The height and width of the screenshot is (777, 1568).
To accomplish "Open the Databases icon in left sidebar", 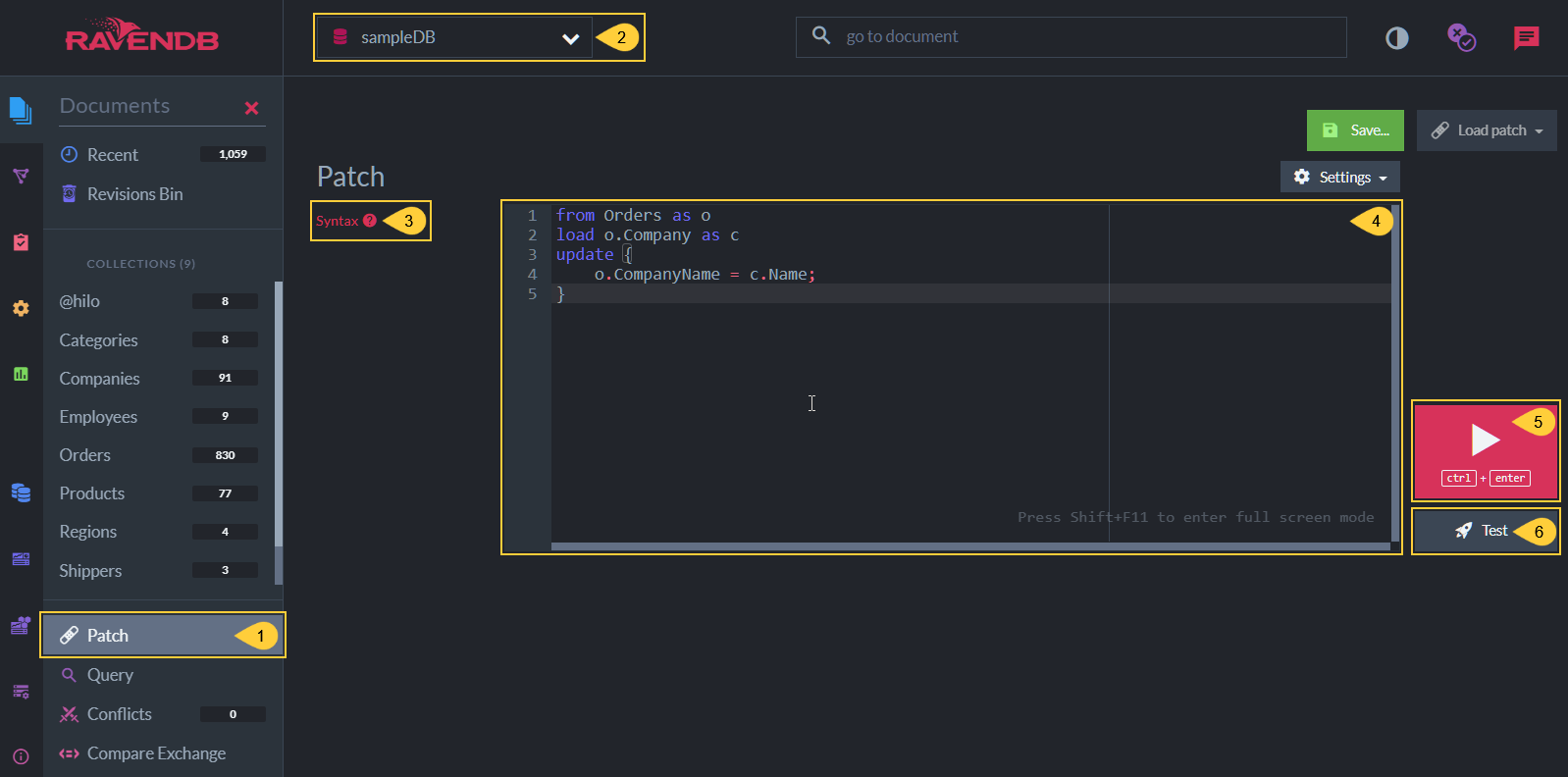I will click(x=21, y=492).
